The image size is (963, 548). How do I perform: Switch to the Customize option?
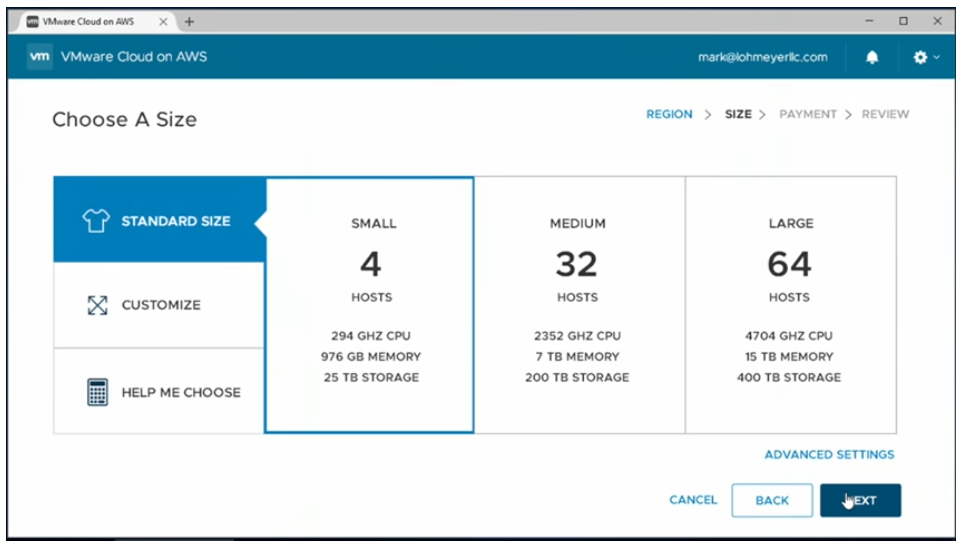[159, 305]
